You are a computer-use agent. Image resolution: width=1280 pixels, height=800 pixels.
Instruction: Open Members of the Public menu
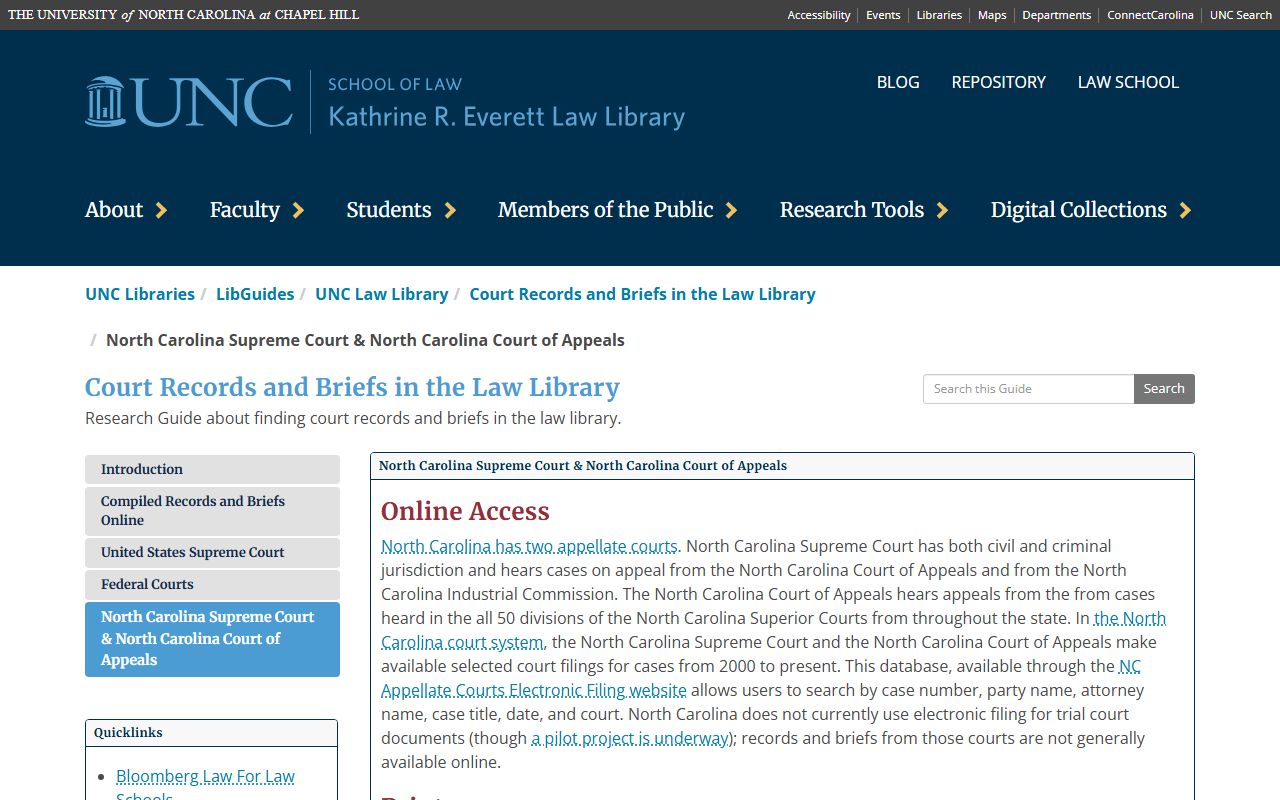(x=606, y=210)
